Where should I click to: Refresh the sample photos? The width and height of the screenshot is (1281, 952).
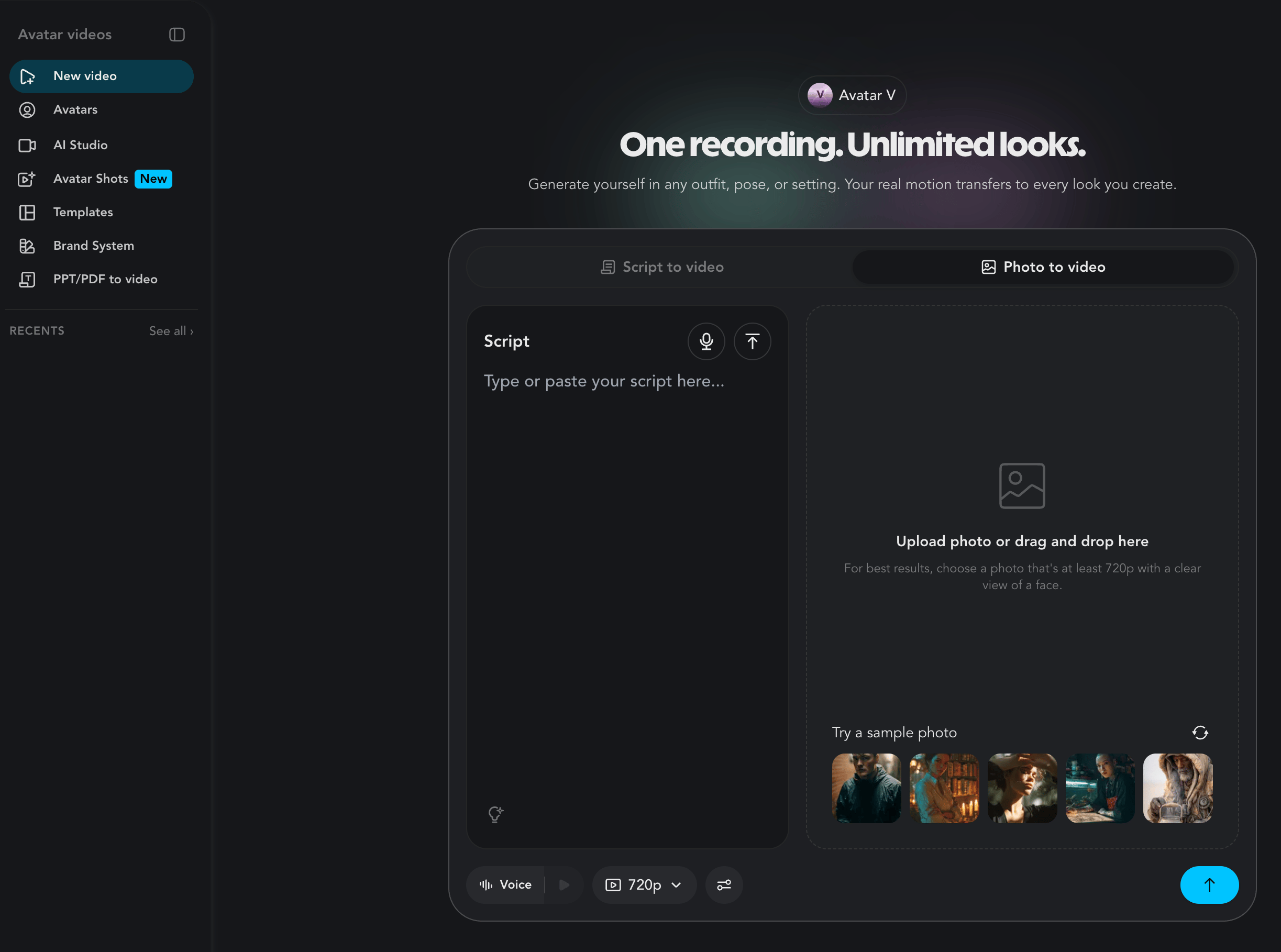(1200, 733)
